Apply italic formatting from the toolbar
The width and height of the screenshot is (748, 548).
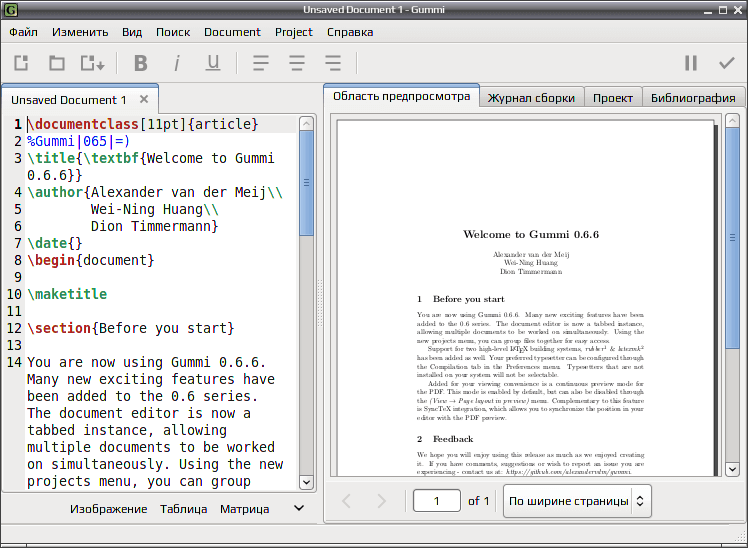click(x=177, y=63)
